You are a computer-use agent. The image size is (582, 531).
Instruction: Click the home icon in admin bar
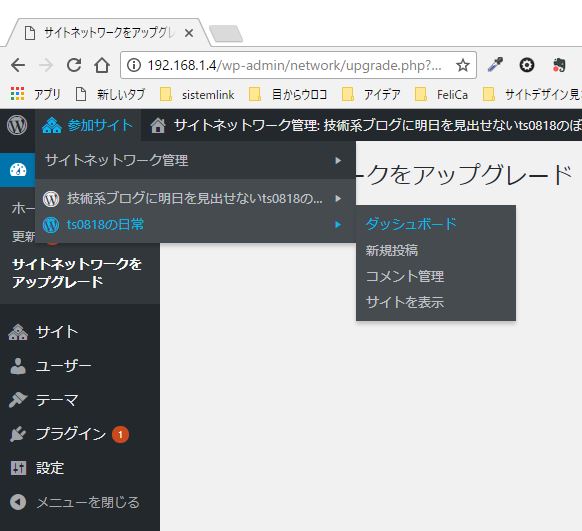[158, 125]
